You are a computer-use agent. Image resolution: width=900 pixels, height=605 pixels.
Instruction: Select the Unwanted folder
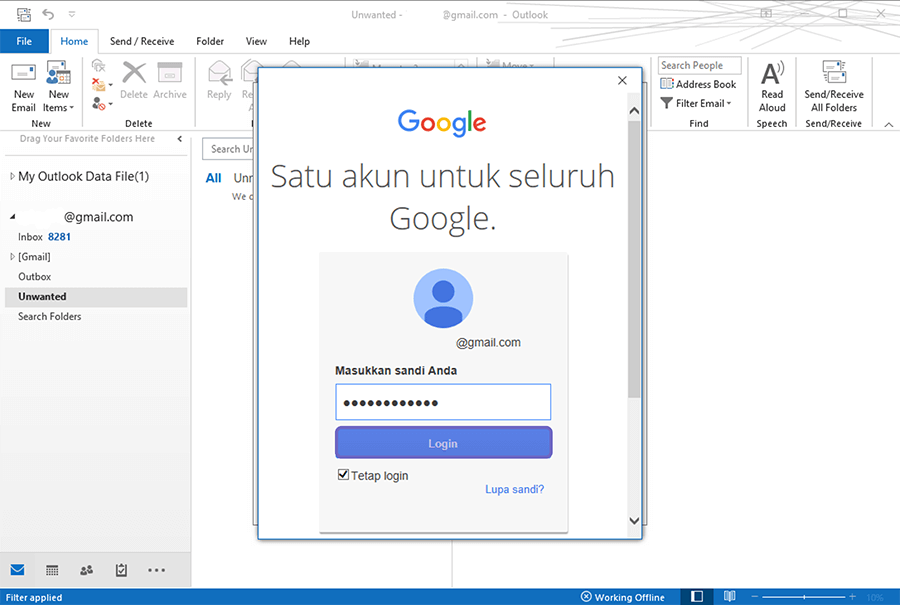96,297
